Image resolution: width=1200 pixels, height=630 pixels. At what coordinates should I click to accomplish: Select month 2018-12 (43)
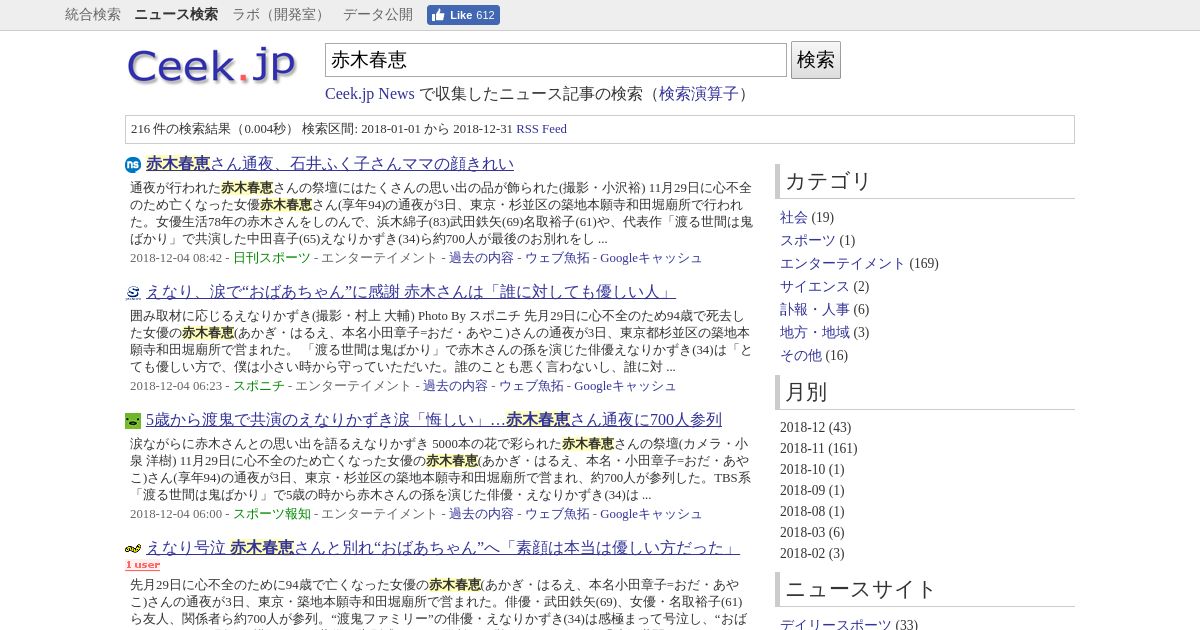[x=815, y=428]
